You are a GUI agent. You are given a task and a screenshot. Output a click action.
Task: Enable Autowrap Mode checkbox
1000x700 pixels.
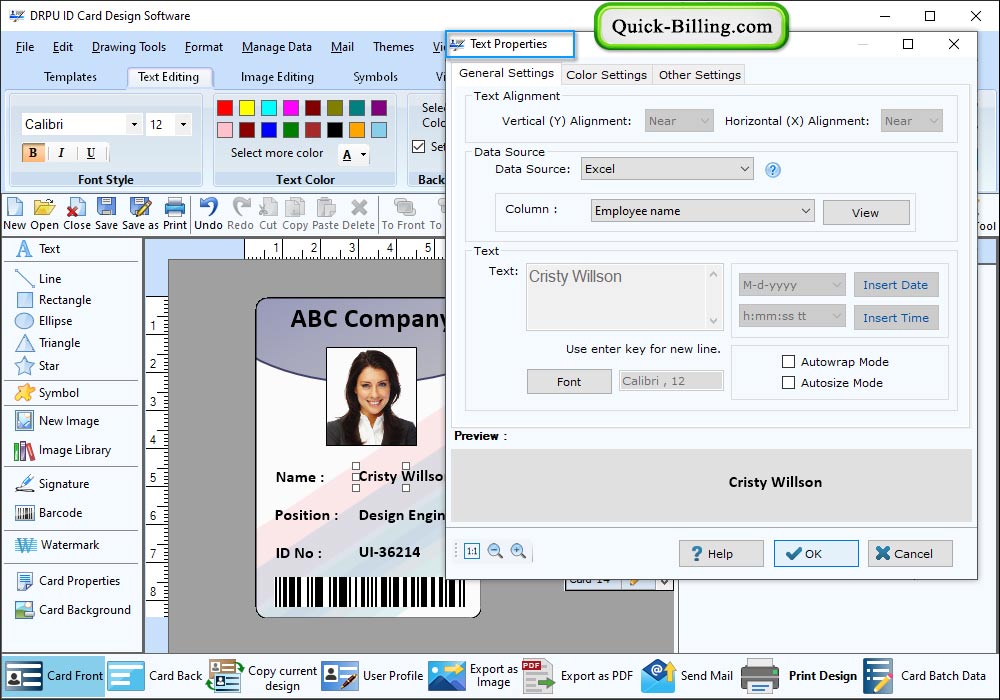pos(788,362)
